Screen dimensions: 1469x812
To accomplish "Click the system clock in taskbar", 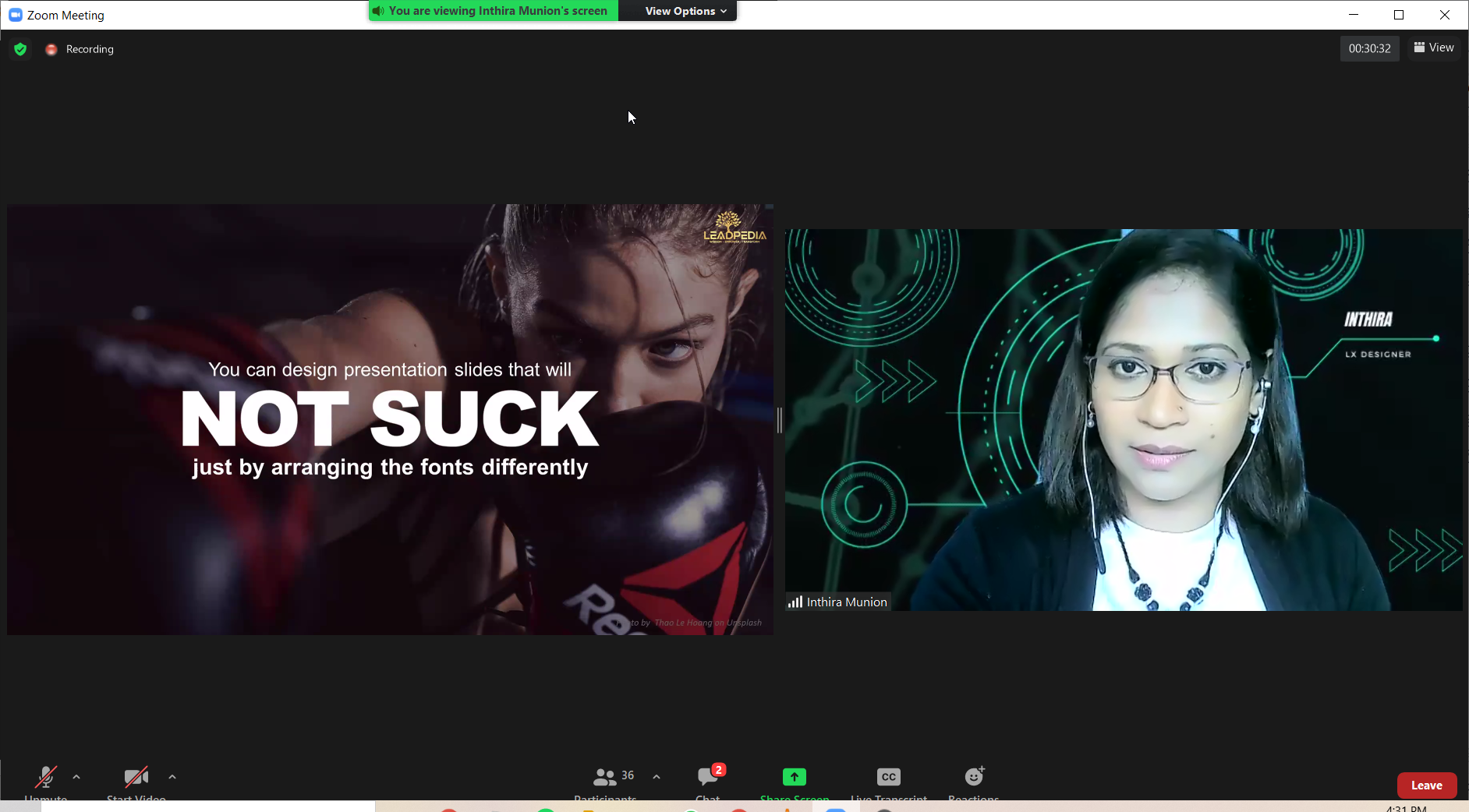I will 1407,808.
